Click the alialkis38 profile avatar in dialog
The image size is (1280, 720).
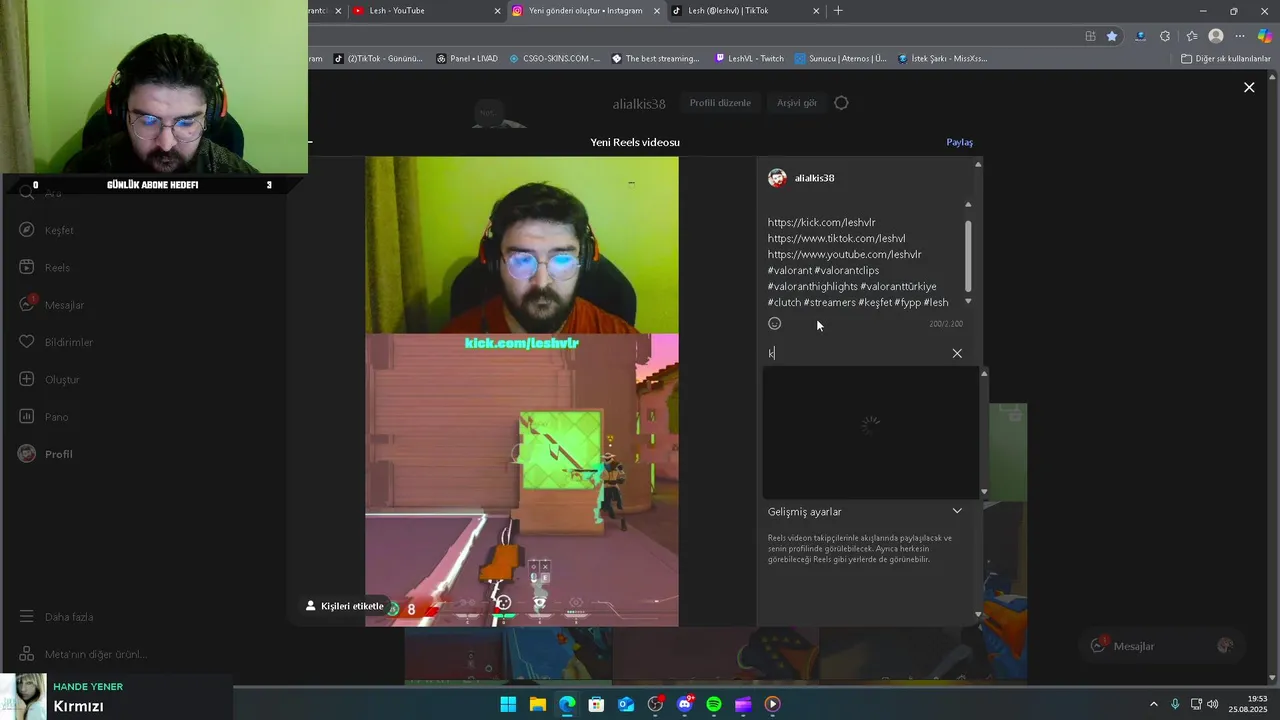pyautogui.click(x=777, y=178)
